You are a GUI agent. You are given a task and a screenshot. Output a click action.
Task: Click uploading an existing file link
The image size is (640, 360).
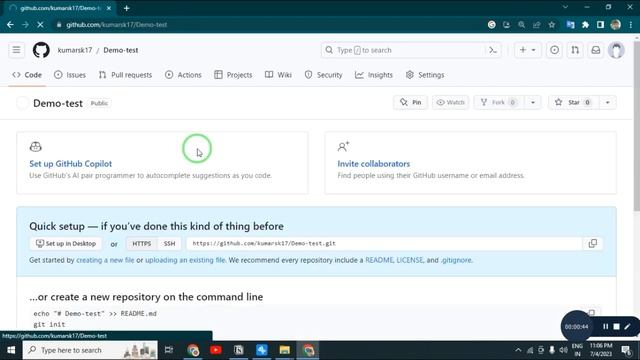[x=185, y=260]
